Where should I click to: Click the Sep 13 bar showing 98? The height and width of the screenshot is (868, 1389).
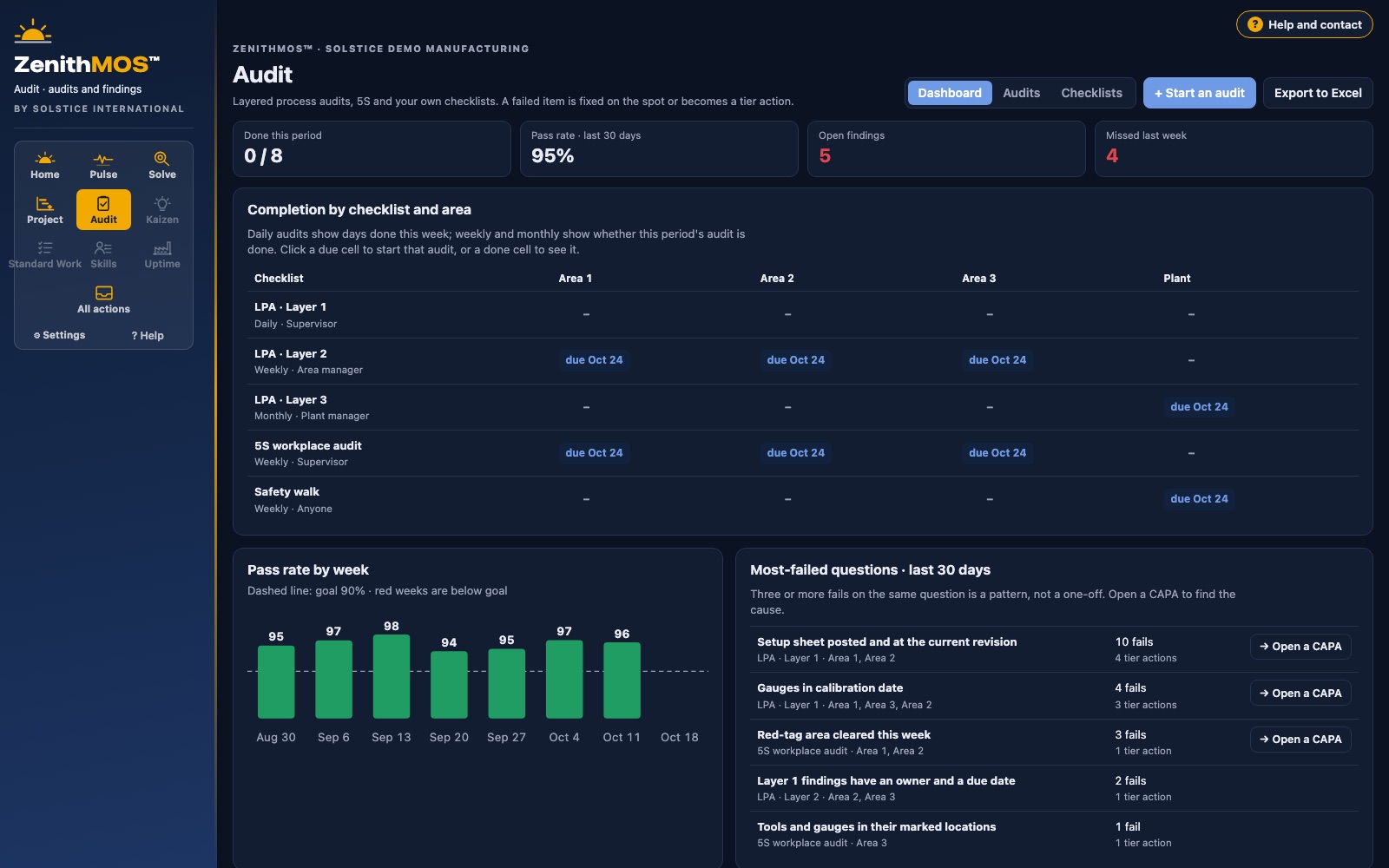tap(392, 677)
